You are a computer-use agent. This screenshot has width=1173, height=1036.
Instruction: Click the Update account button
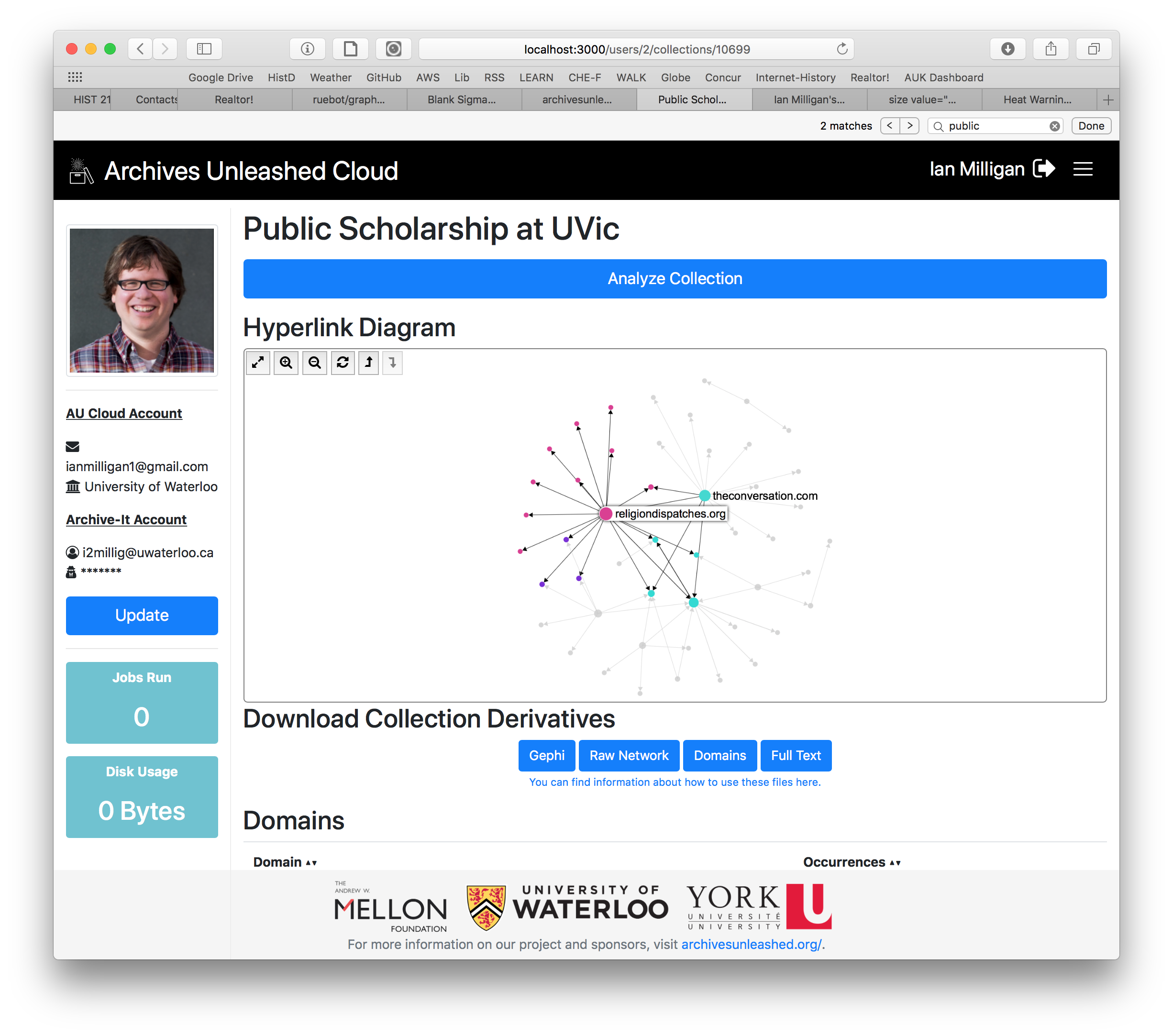(x=142, y=616)
